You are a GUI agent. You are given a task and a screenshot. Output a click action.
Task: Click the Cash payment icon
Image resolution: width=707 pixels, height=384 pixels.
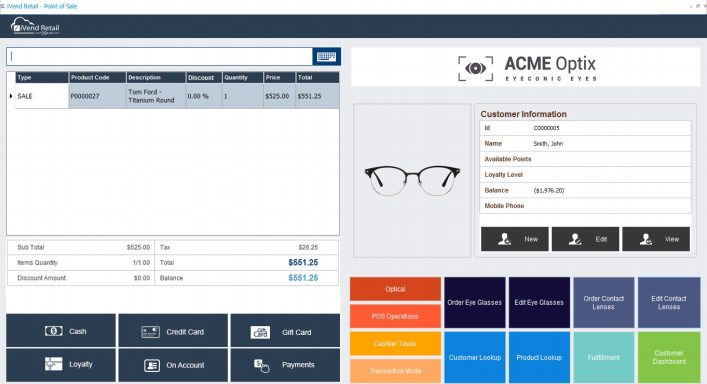click(x=54, y=331)
